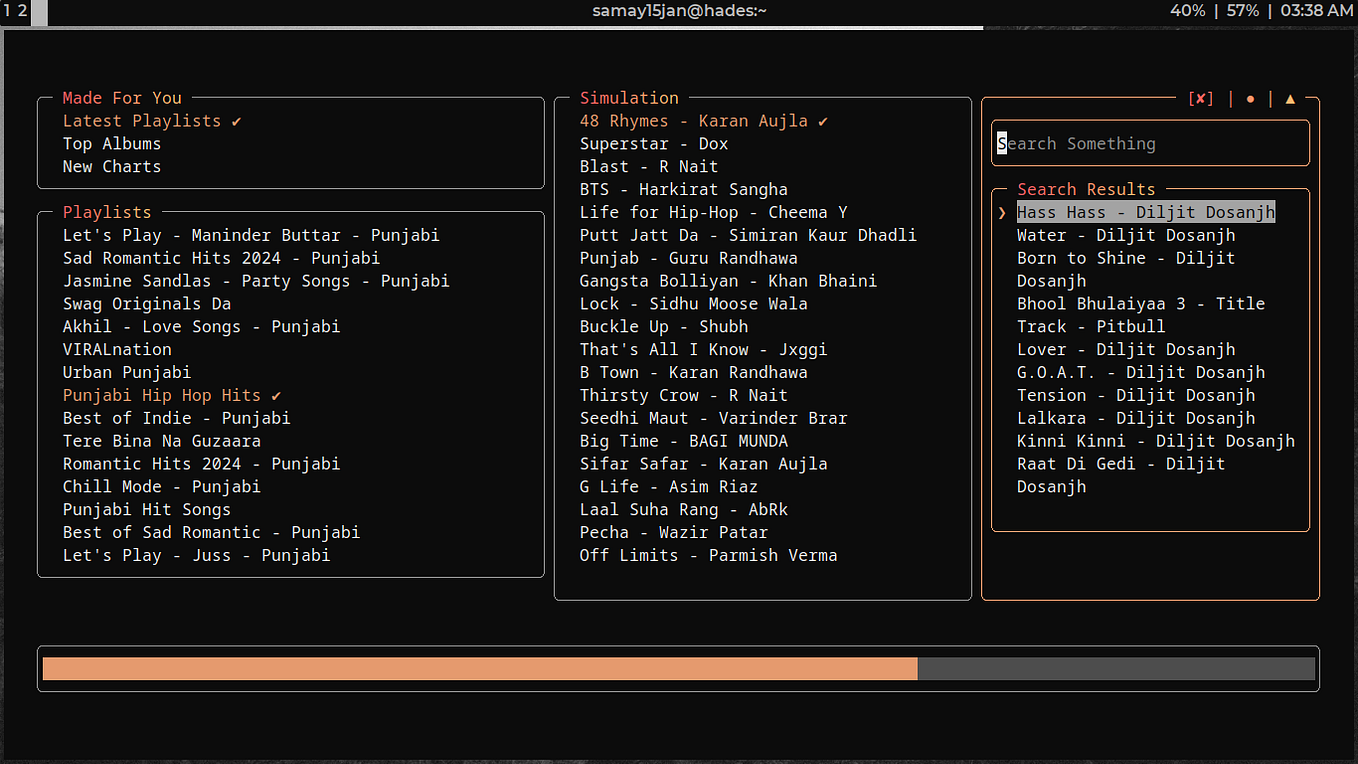The width and height of the screenshot is (1358, 764).
Task: Expand the Simulation panel header
Action: (629, 97)
